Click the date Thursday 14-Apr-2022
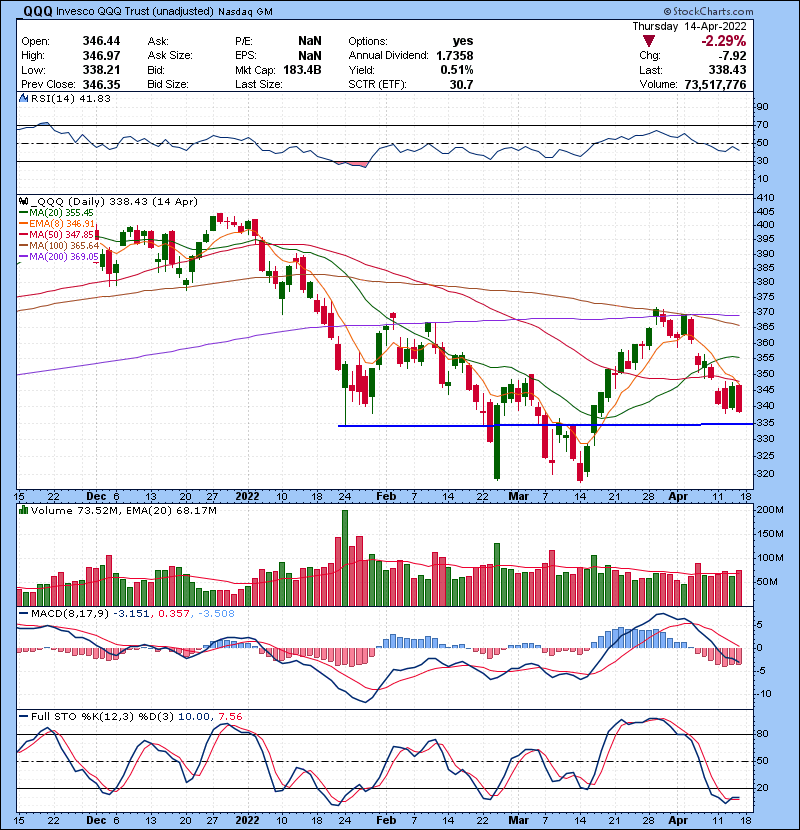This screenshot has height=830, width=800. [689, 26]
